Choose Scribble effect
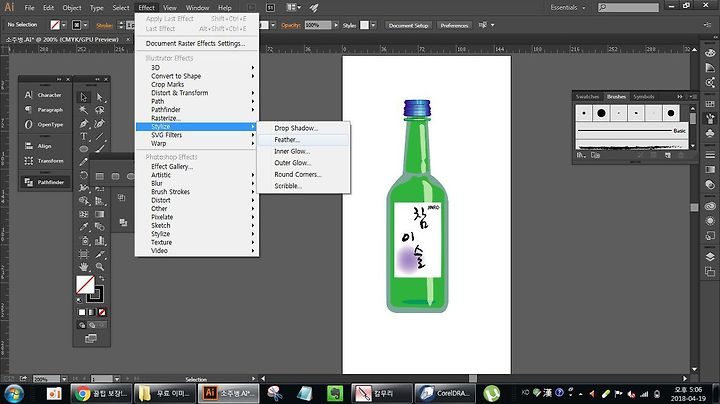Viewport: 720px width, 404px height. [304, 186]
